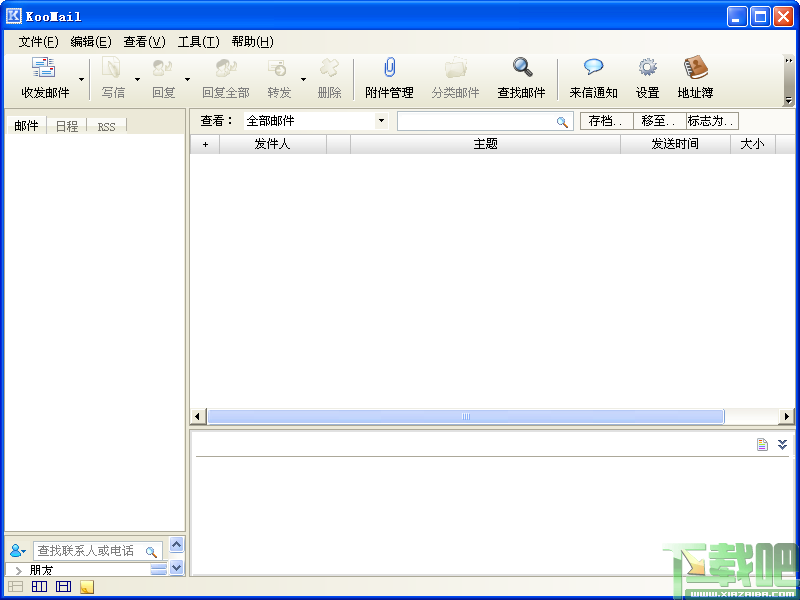The width and height of the screenshot is (800, 600).
Task: Click the yellow sticky note icon
Action: (87, 587)
